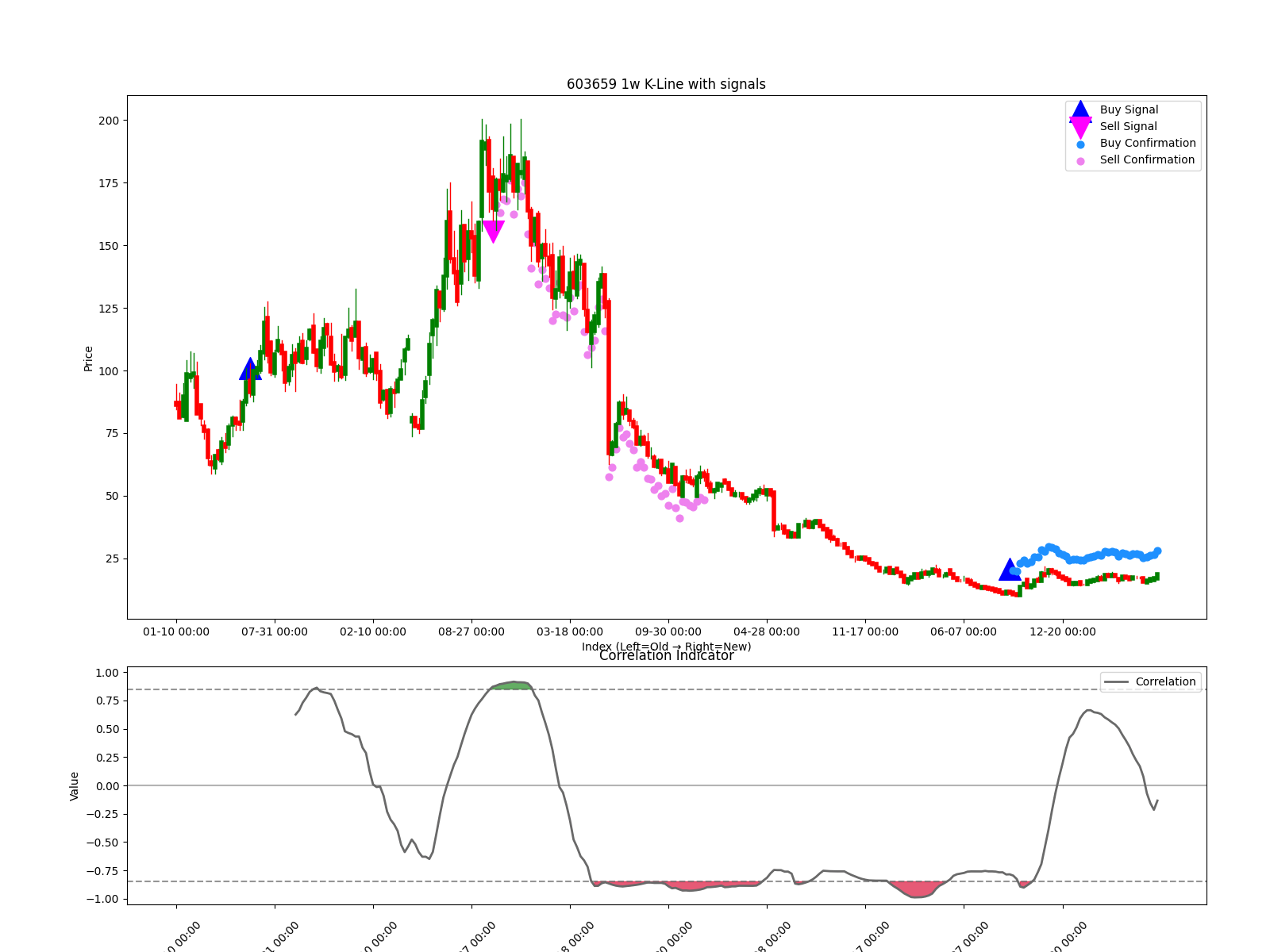Click the '100' price tick label
Image resolution: width=1270 pixels, height=952 pixels.
click(x=109, y=371)
